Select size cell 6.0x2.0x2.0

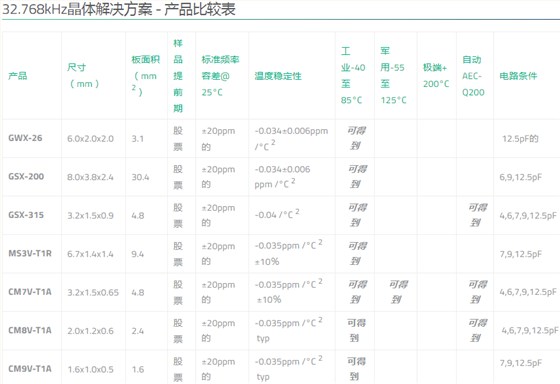point(90,139)
